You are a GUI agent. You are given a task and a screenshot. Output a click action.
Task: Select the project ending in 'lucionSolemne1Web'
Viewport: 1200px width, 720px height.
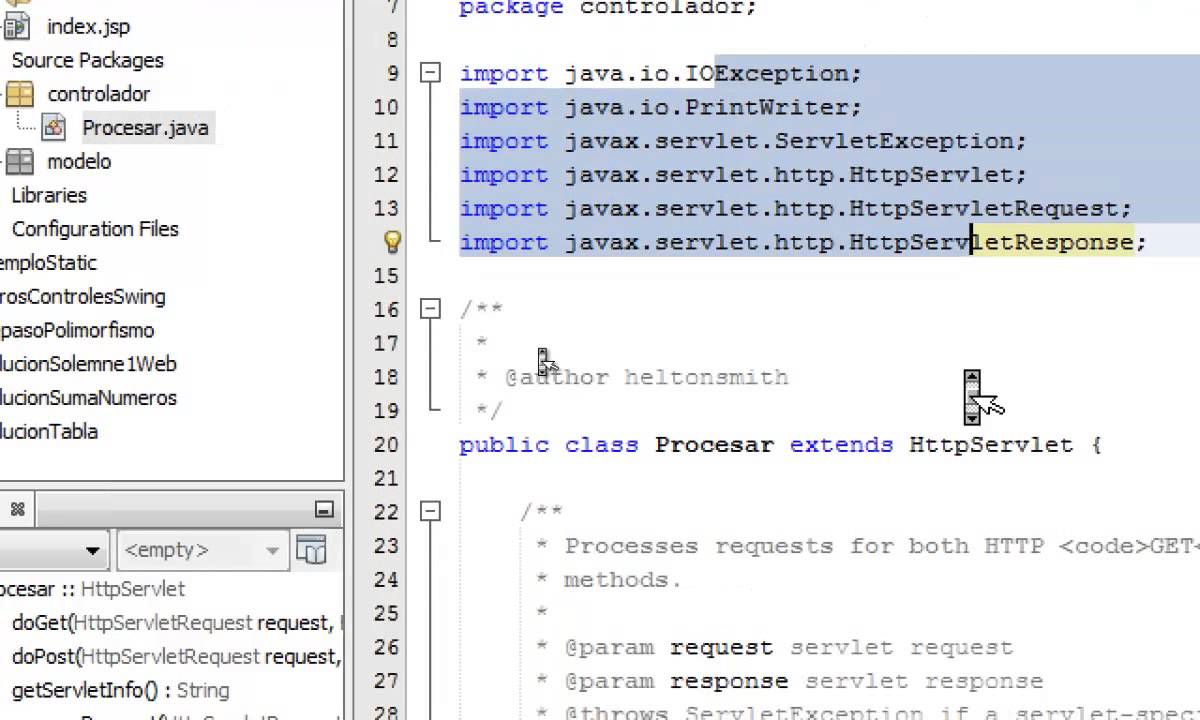[x=88, y=364]
